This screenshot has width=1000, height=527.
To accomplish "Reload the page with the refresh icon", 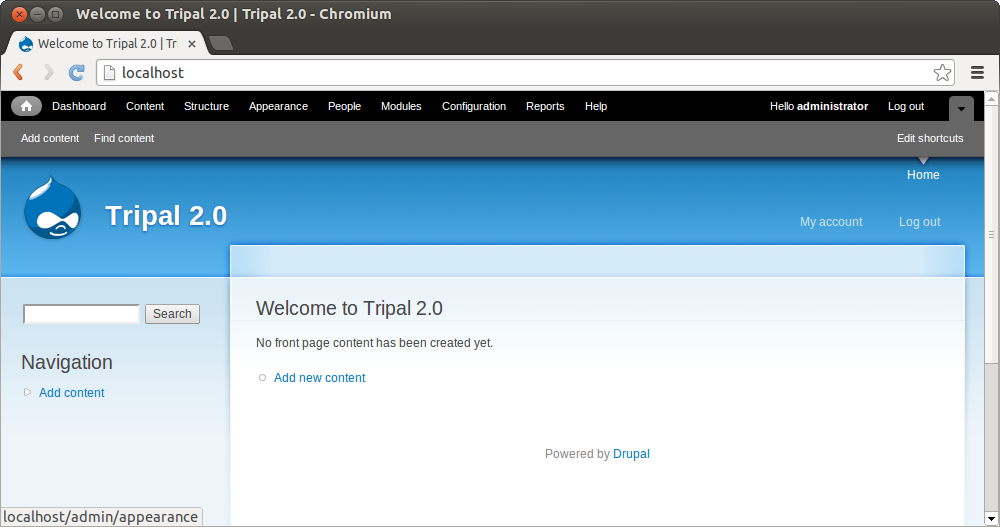I will point(76,72).
